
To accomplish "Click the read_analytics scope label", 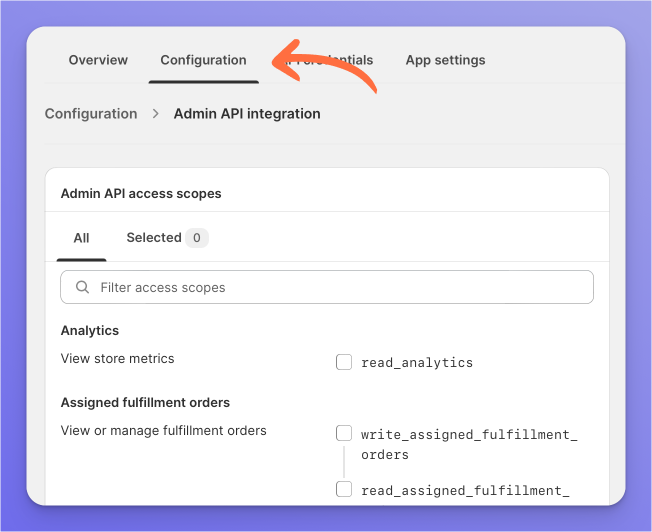I will click(x=417, y=363).
